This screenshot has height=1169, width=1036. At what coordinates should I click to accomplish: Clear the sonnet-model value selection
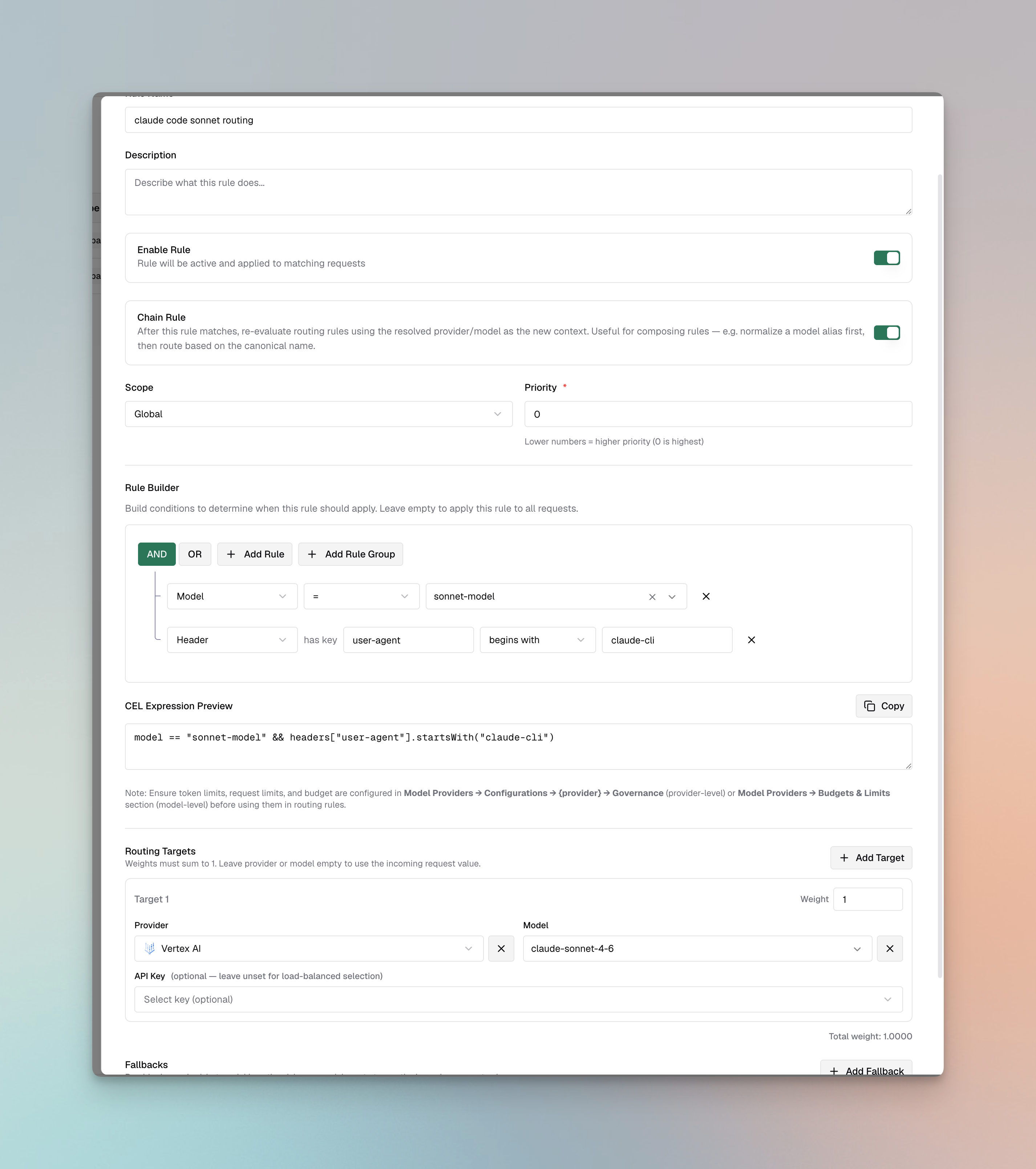[x=652, y=597]
